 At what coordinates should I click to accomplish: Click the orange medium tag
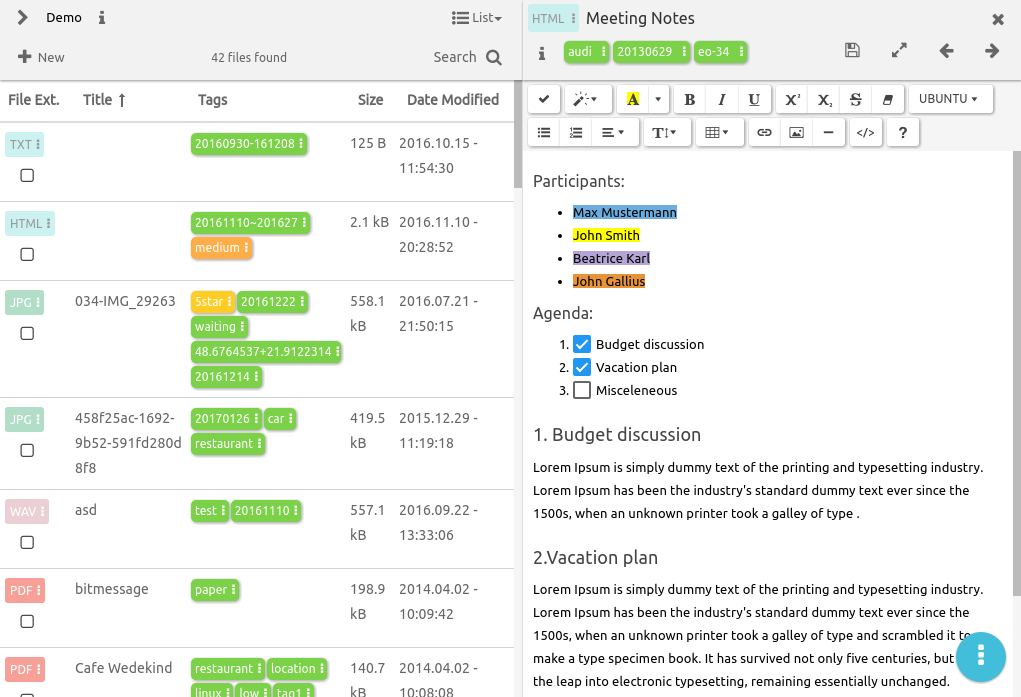[217, 248]
